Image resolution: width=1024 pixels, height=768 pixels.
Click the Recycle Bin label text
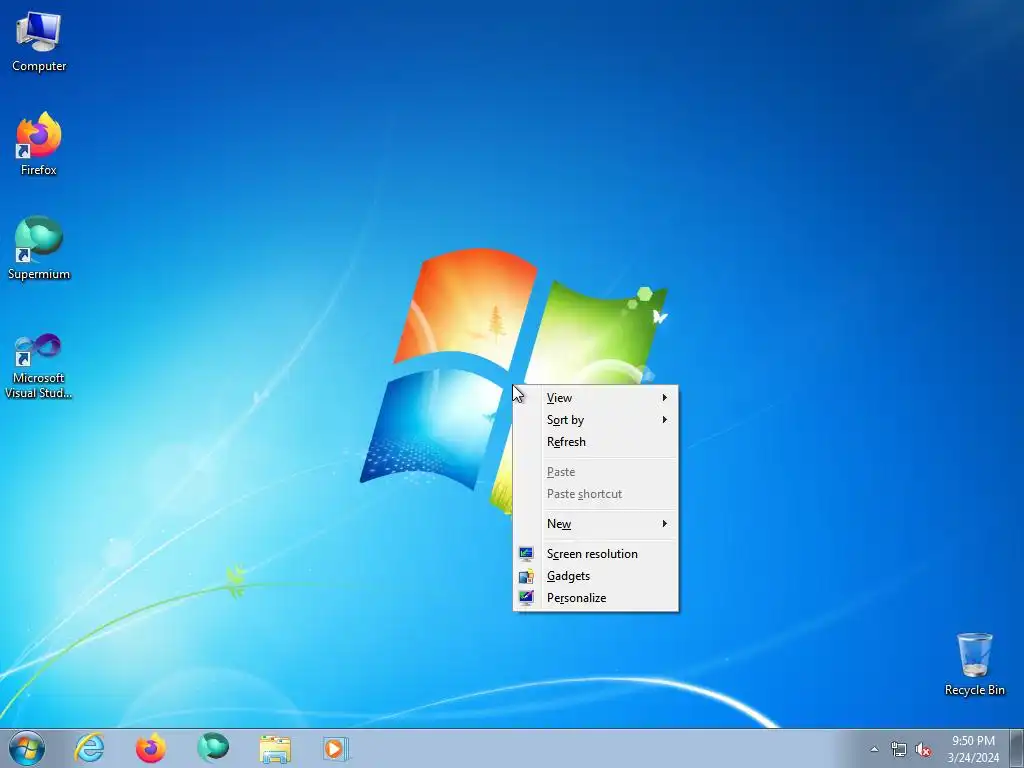click(x=974, y=690)
